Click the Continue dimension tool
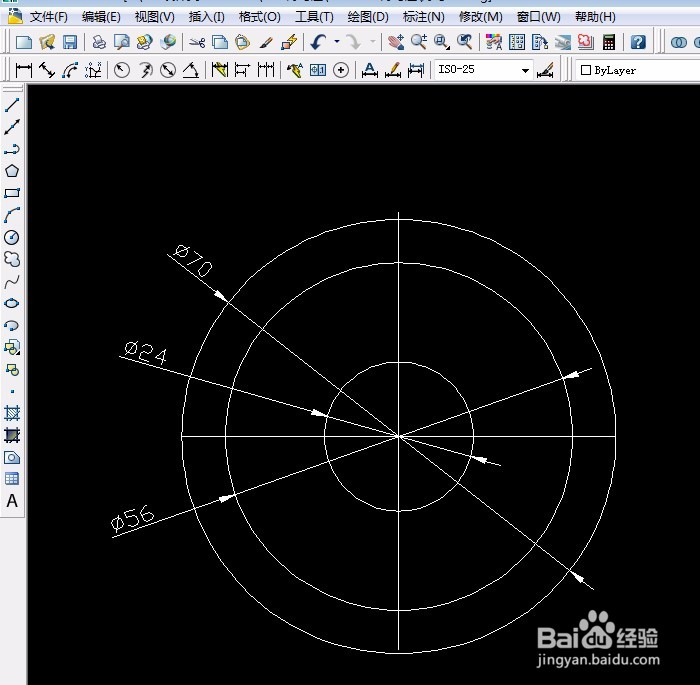The width and height of the screenshot is (700, 685). point(266,70)
